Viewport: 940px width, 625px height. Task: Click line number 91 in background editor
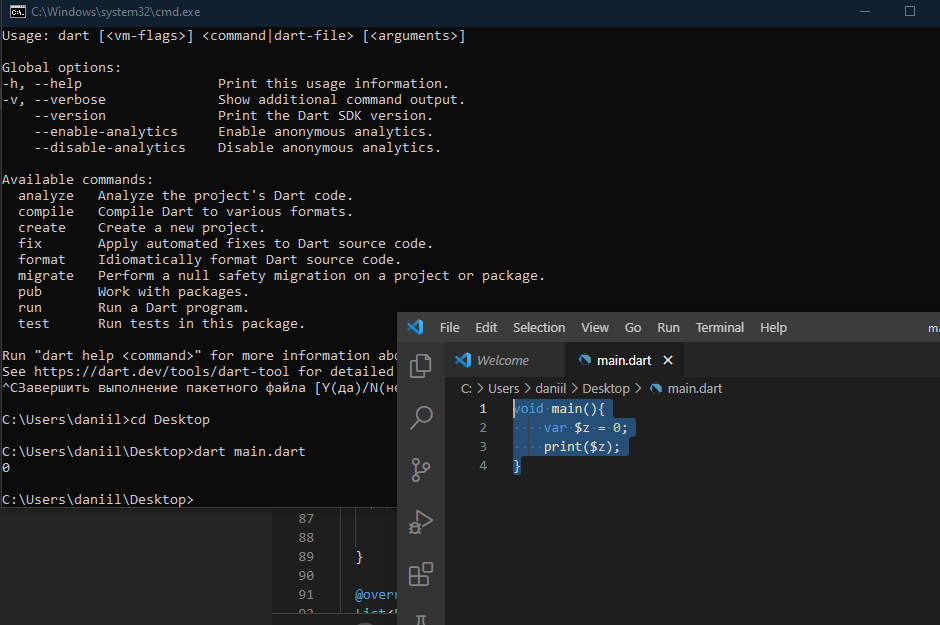tap(306, 595)
